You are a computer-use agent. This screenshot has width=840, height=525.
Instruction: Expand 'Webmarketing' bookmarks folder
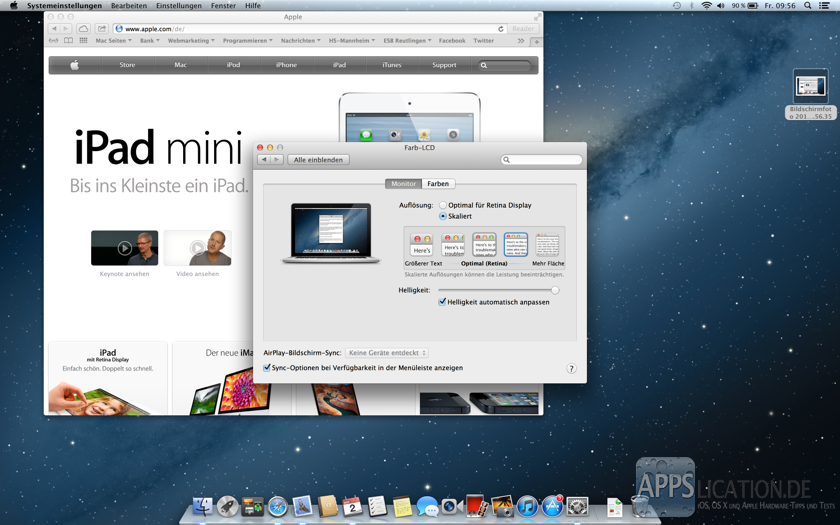click(191, 41)
